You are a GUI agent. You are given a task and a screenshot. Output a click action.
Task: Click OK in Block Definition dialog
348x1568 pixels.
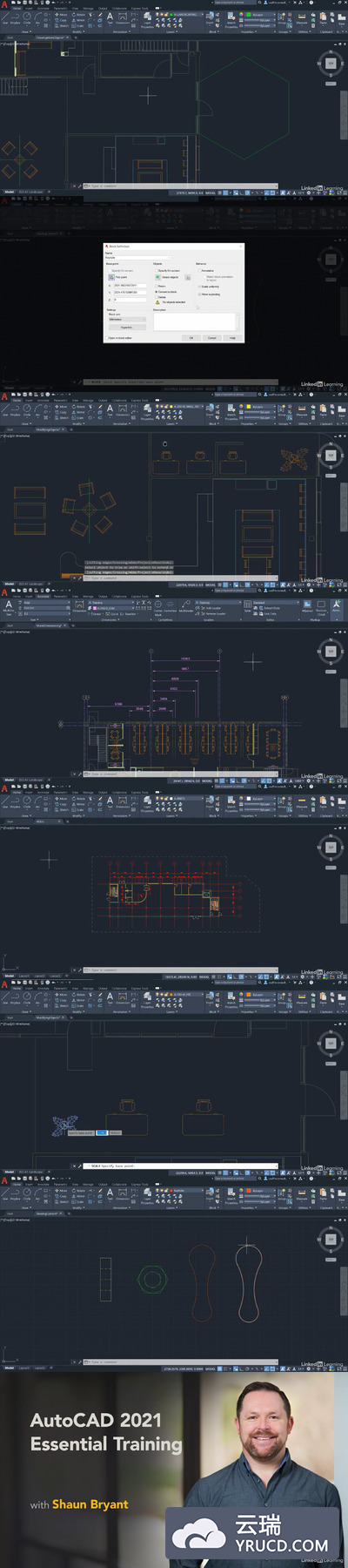[191, 338]
